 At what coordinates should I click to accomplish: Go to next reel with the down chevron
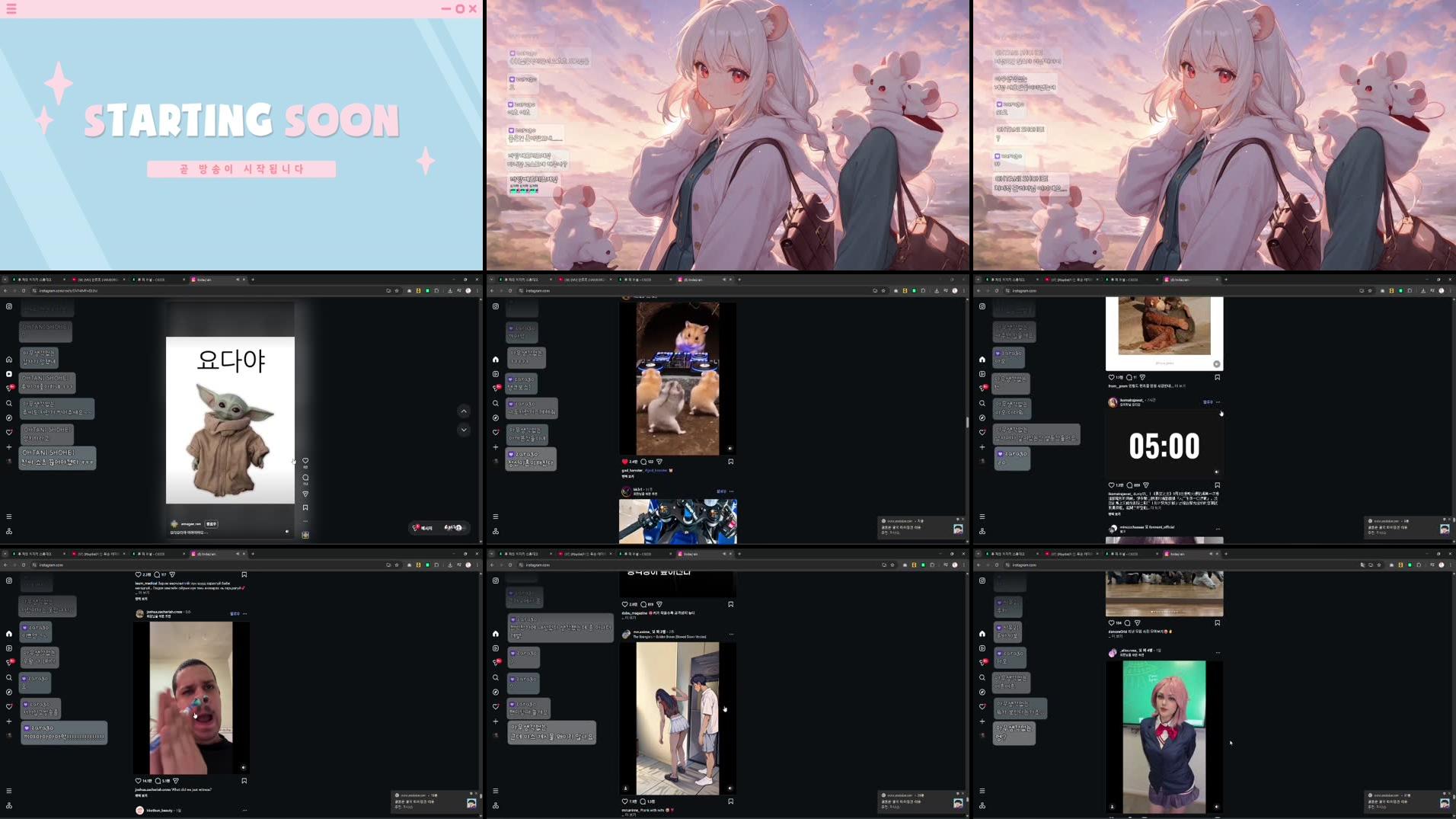(464, 430)
